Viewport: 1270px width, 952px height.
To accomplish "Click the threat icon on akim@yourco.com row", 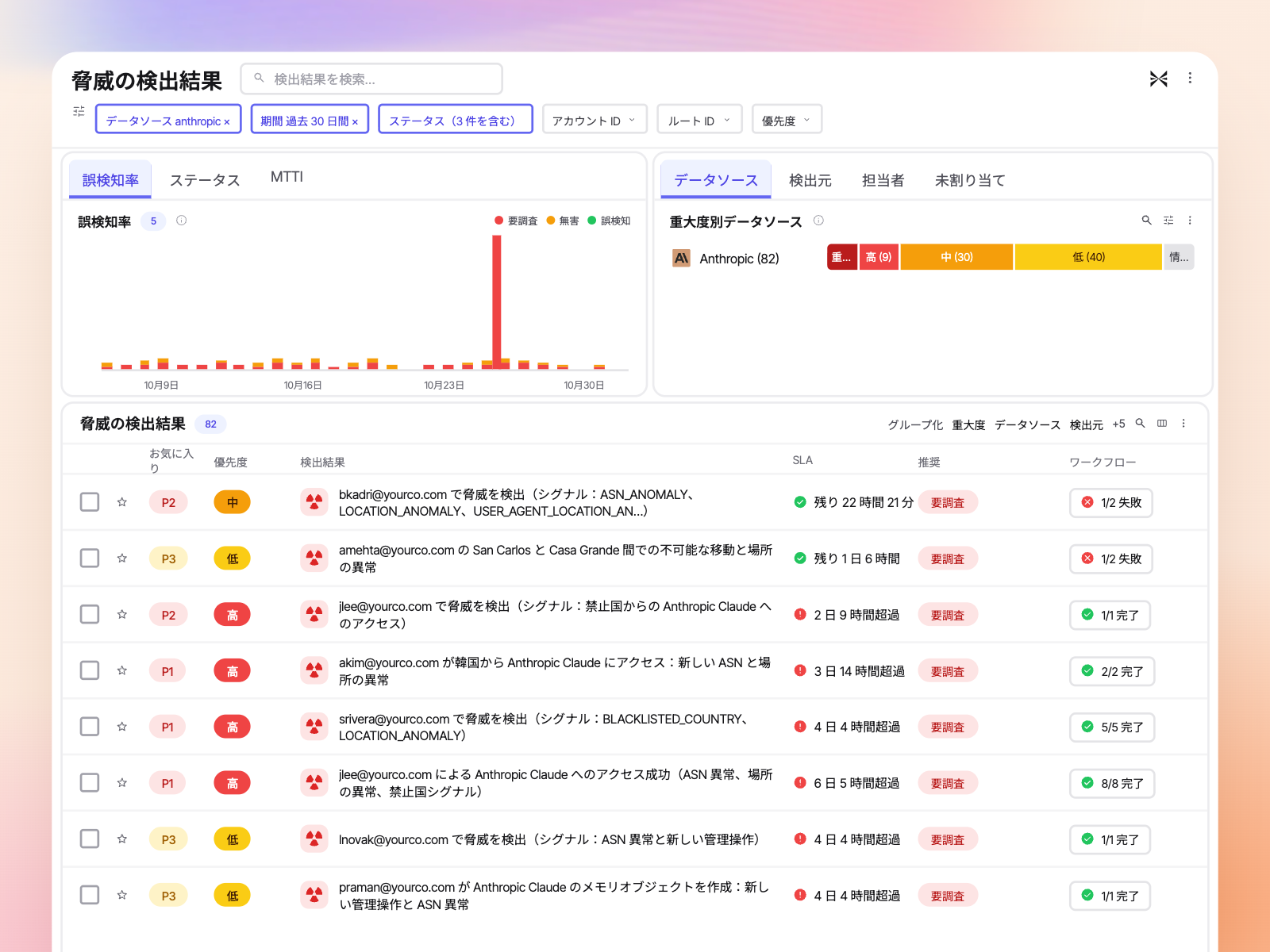I will click(314, 670).
